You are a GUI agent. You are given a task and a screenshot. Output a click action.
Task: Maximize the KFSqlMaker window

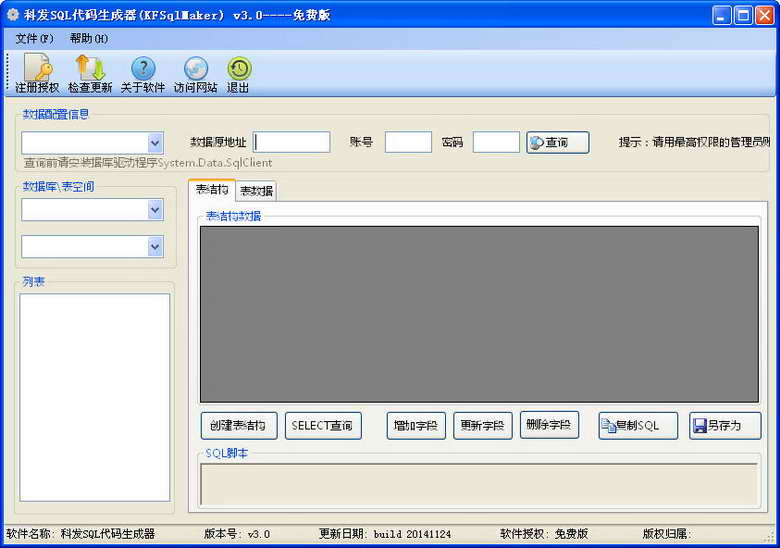click(x=743, y=15)
